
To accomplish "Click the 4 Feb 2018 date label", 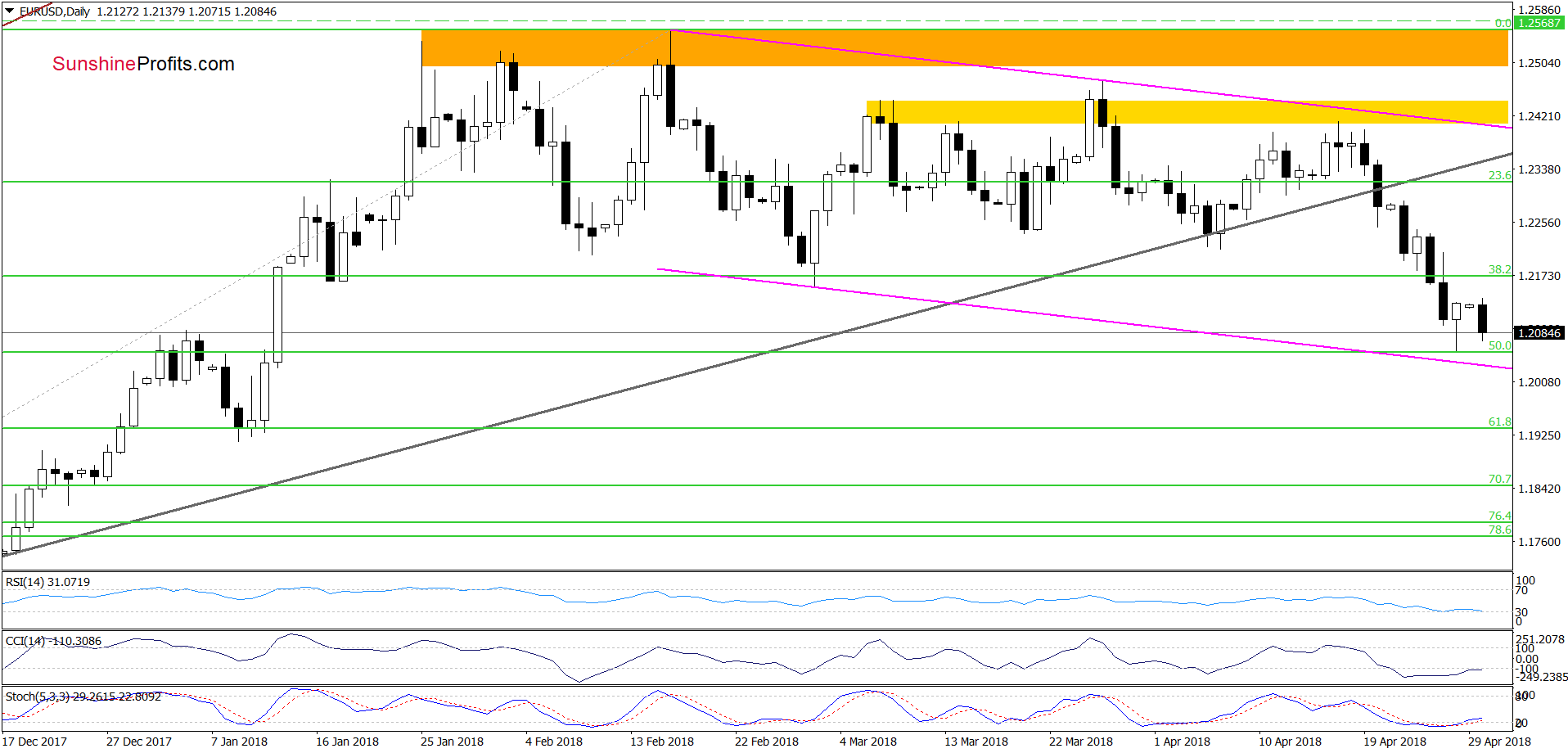I will point(554,742).
